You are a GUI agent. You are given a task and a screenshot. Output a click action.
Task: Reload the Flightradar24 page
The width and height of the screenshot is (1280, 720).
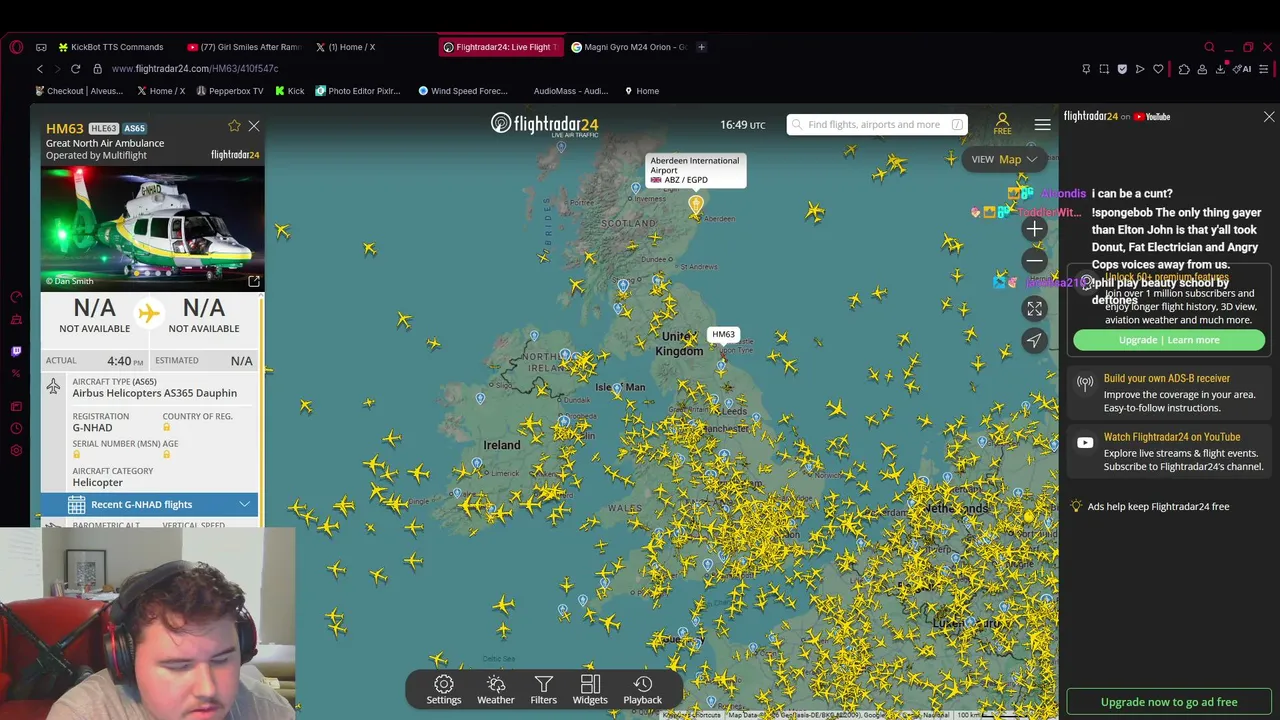tap(75, 69)
